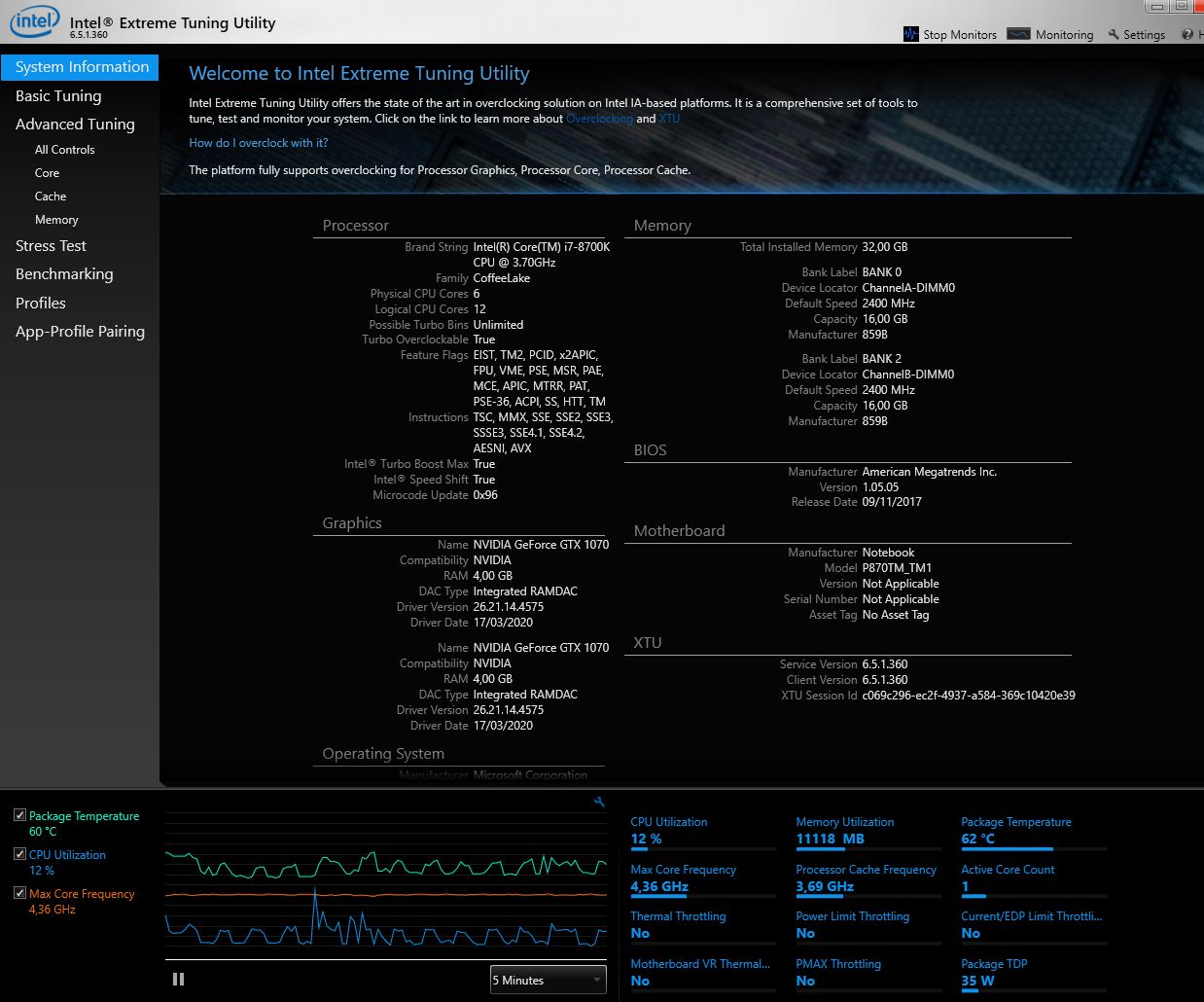The image size is (1204, 1002).
Task: Click the "No Asset Tag" value
Action: point(896,615)
